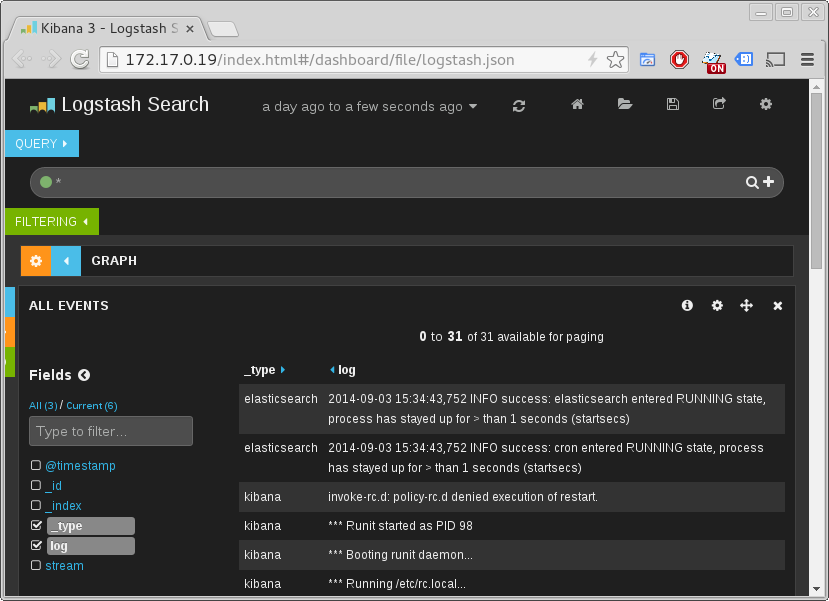Click browser forward arrow

click(51, 59)
